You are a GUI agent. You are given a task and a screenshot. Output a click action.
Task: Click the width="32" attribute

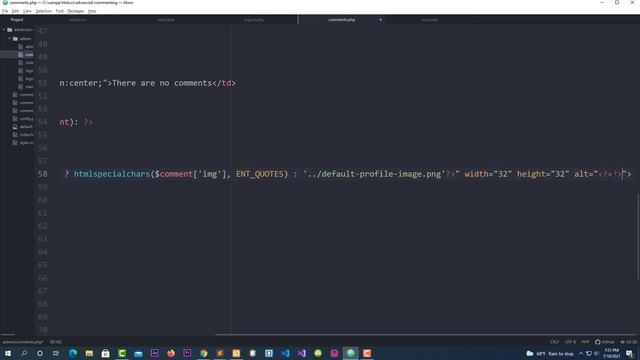[488, 174]
